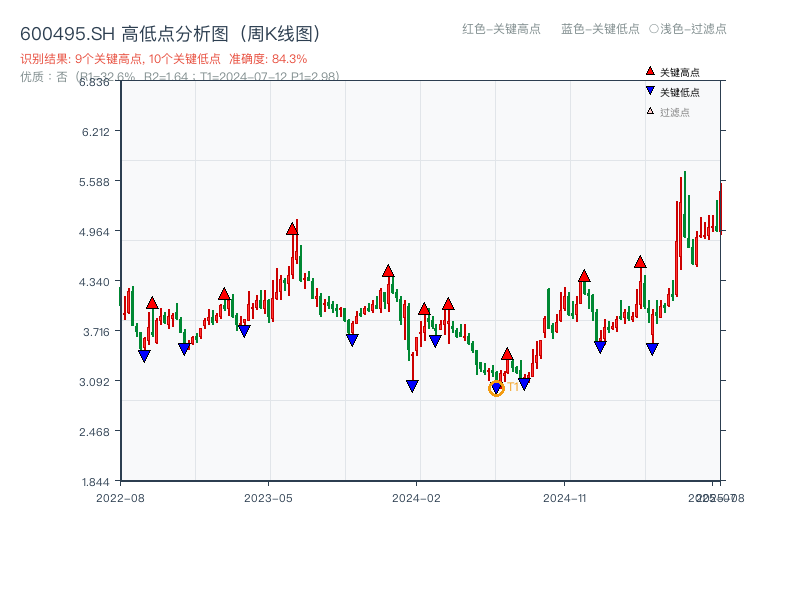Click the 5.588 y-axis label

[94, 182]
